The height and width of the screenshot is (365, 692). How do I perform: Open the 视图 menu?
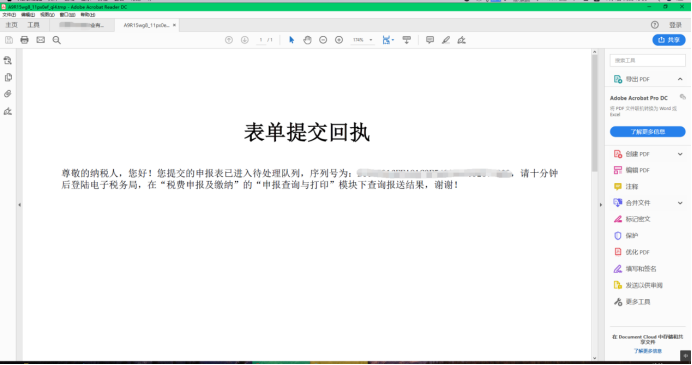point(47,15)
